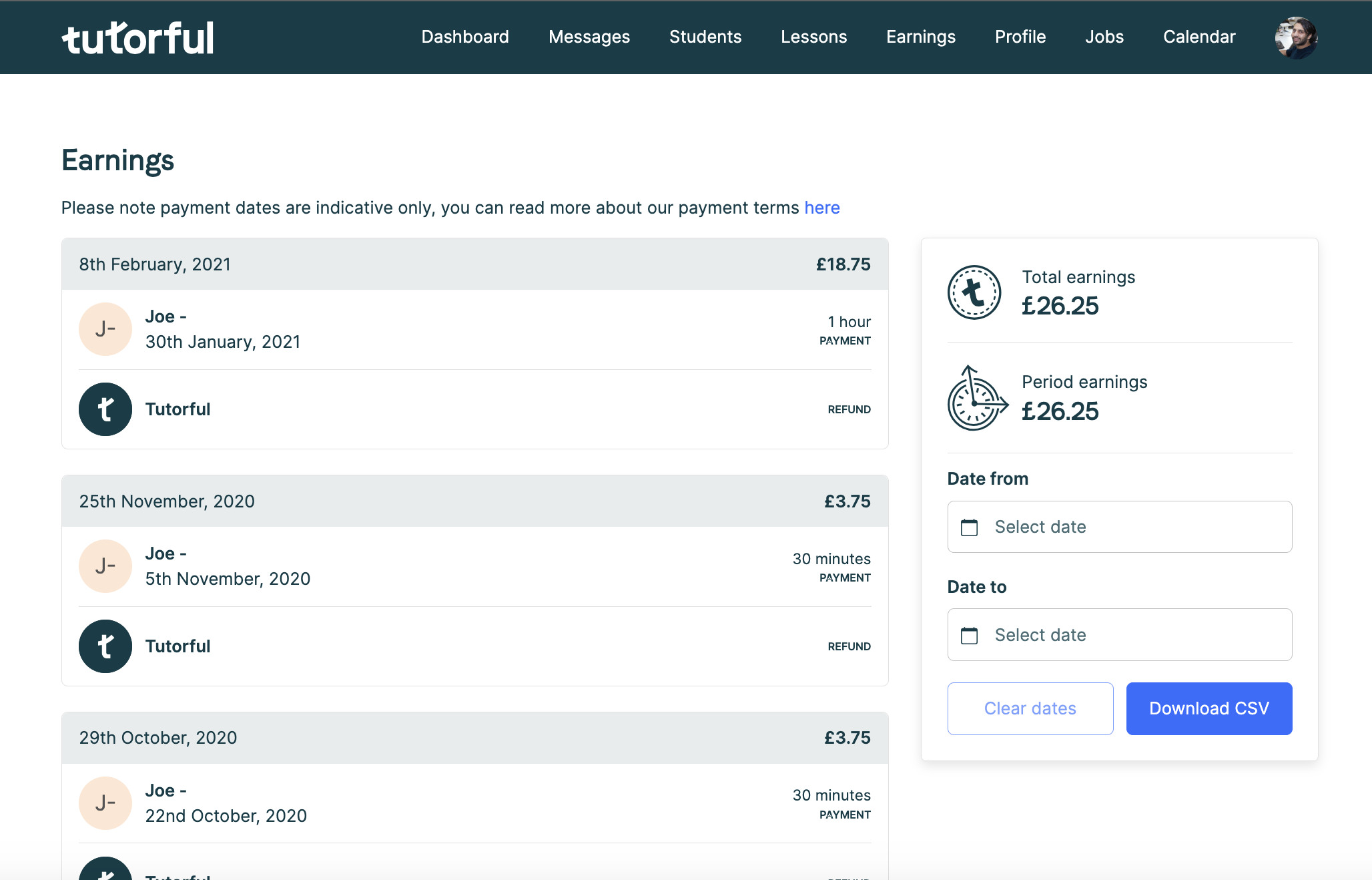
Task: Open the Profile page
Action: click(1020, 37)
